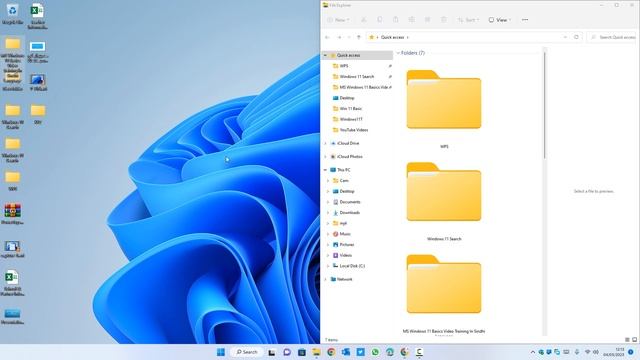
Task: Switch to Details view in the status bar
Action: tap(627, 340)
